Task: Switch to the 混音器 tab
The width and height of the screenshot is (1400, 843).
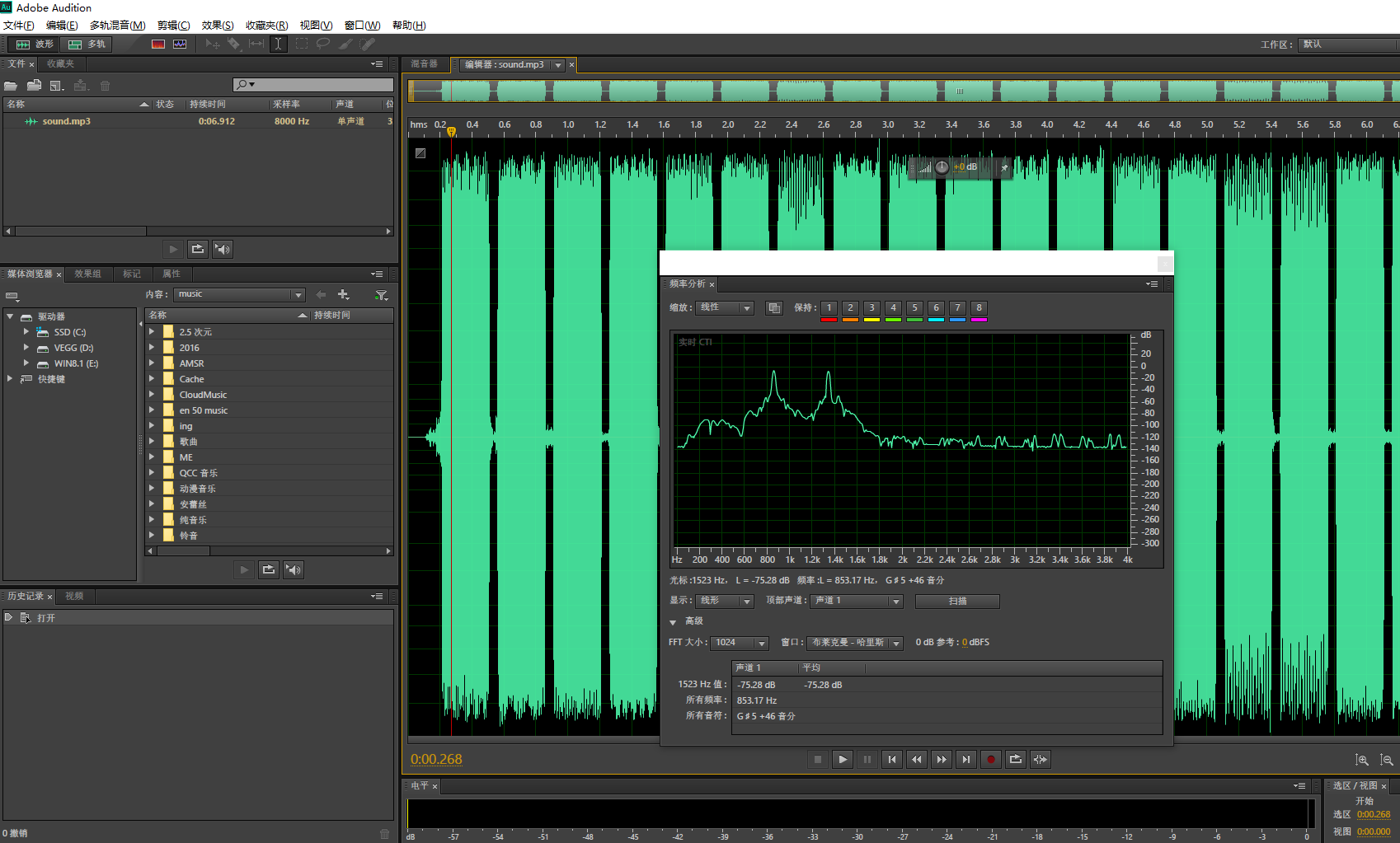Action: pyautogui.click(x=424, y=63)
